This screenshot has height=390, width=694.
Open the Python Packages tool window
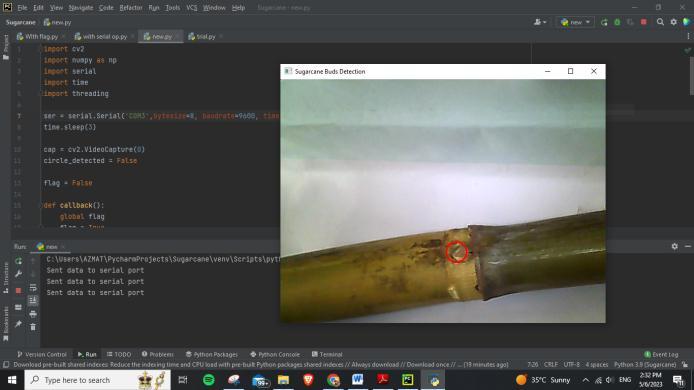pos(212,354)
